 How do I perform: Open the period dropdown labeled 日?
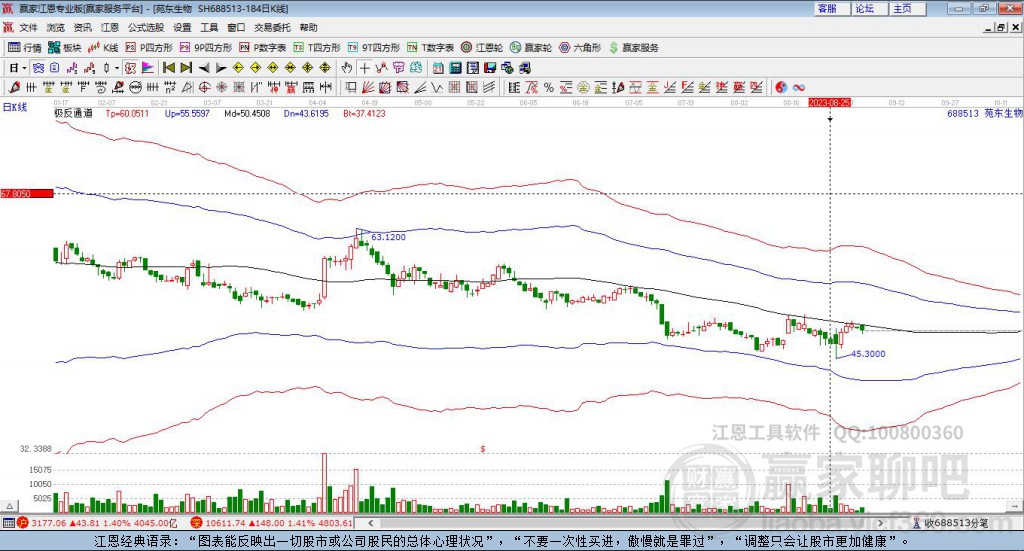17,68
